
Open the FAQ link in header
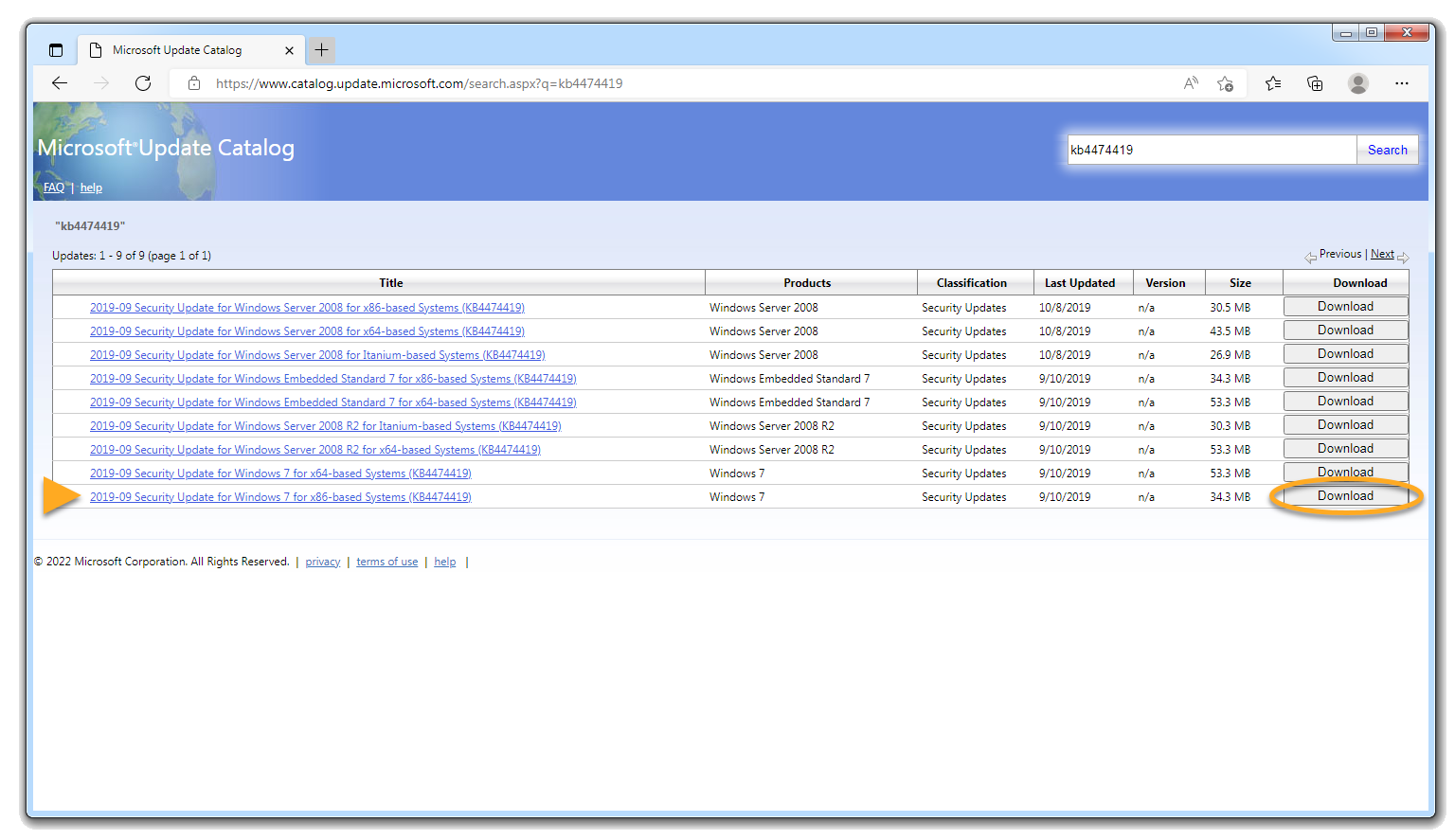point(54,188)
